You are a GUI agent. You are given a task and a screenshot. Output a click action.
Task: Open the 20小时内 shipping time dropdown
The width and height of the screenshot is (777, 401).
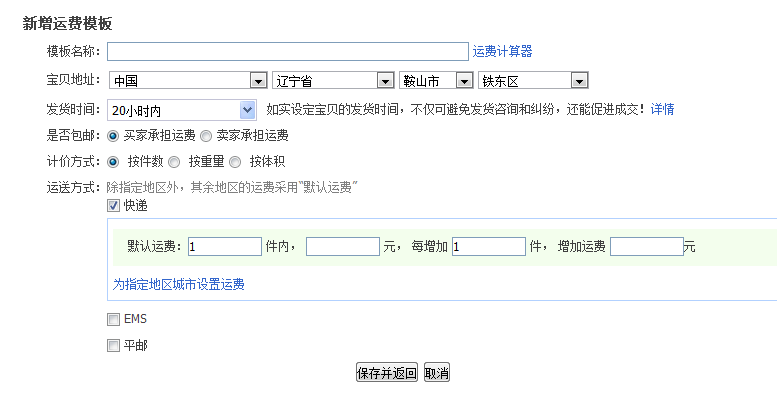tap(182, 110)
